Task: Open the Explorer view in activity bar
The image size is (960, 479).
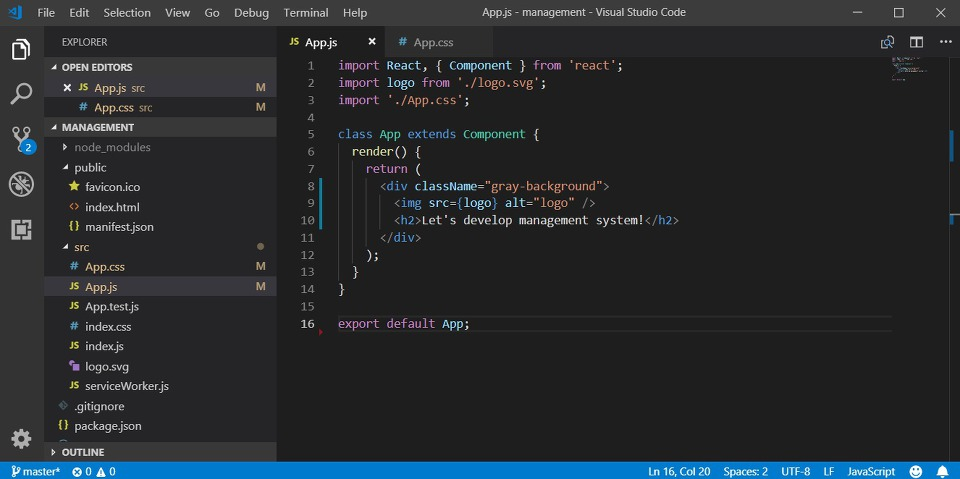Action: point(21,49)
